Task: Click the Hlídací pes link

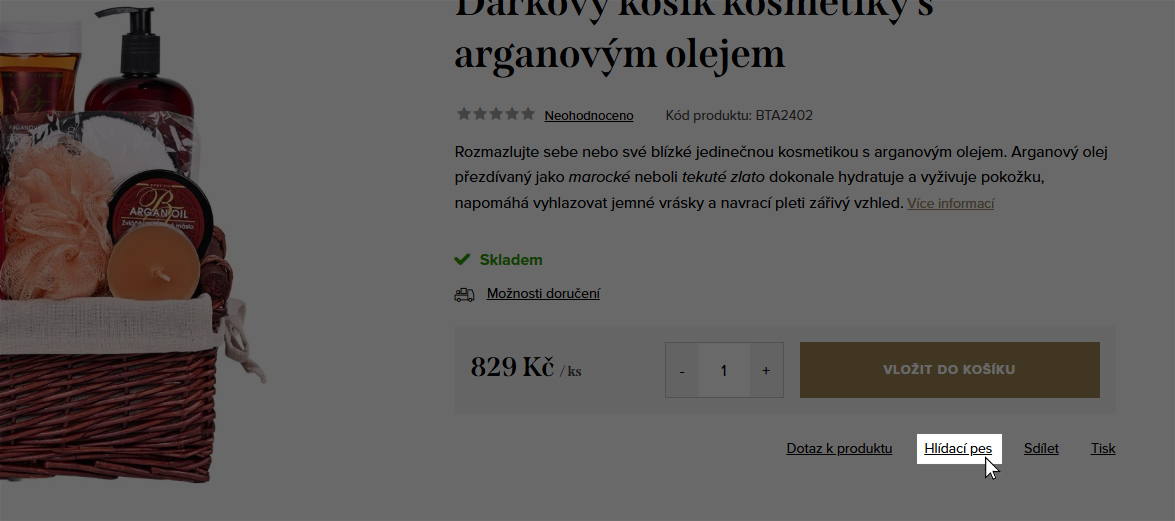Action: [x=958, y=448]
